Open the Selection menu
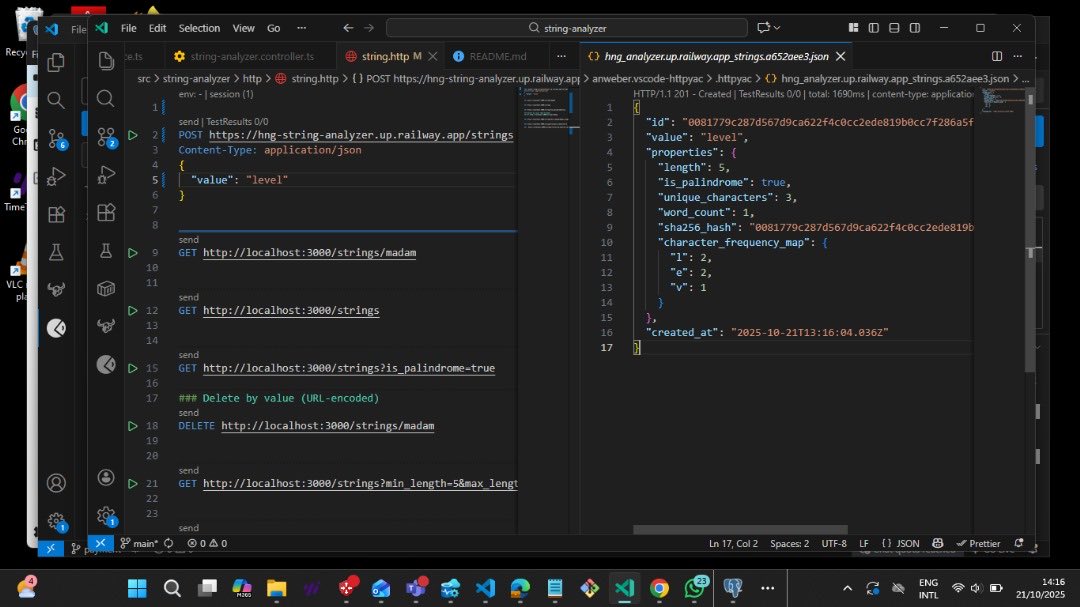The image size is (1080, 607). point(199,28)
